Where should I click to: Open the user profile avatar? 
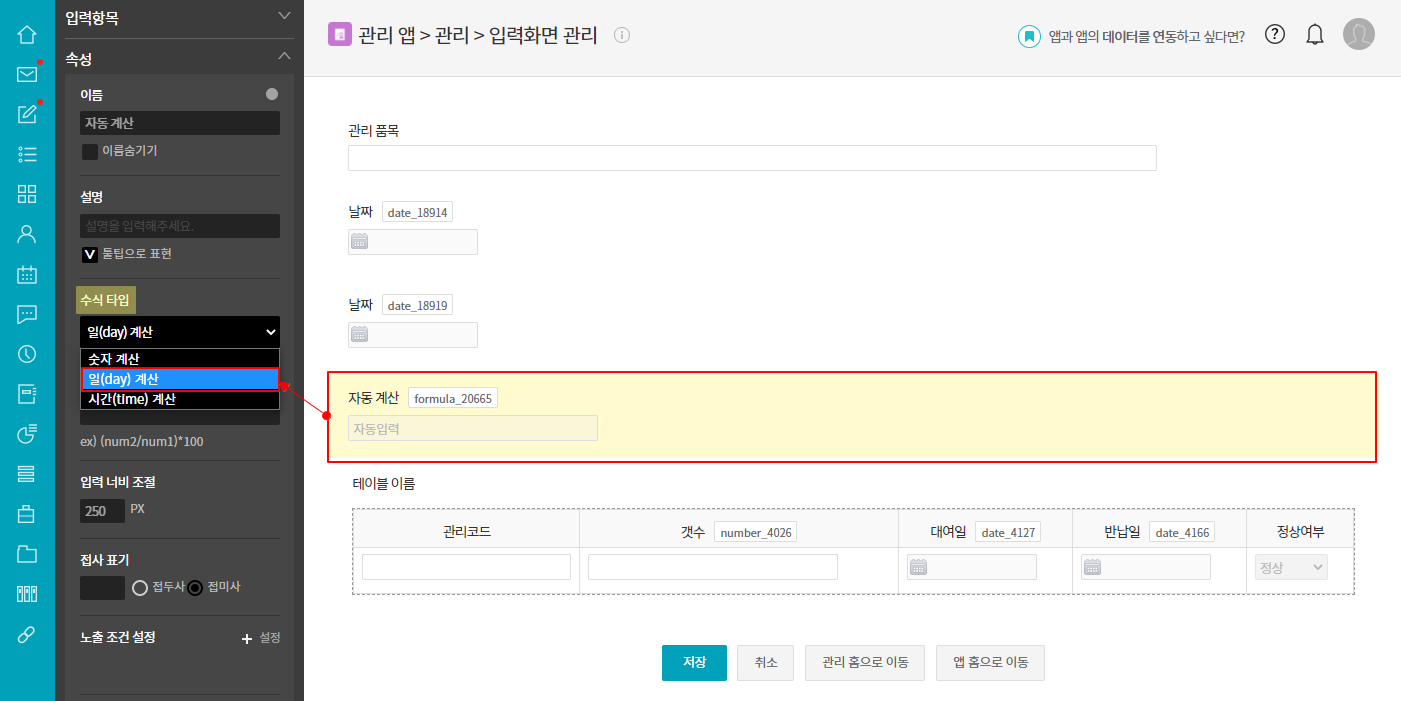(x=1359, y=34)
